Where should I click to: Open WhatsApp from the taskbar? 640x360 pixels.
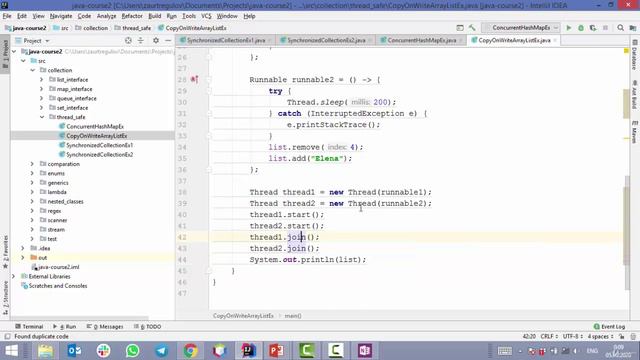click(133, 351)
